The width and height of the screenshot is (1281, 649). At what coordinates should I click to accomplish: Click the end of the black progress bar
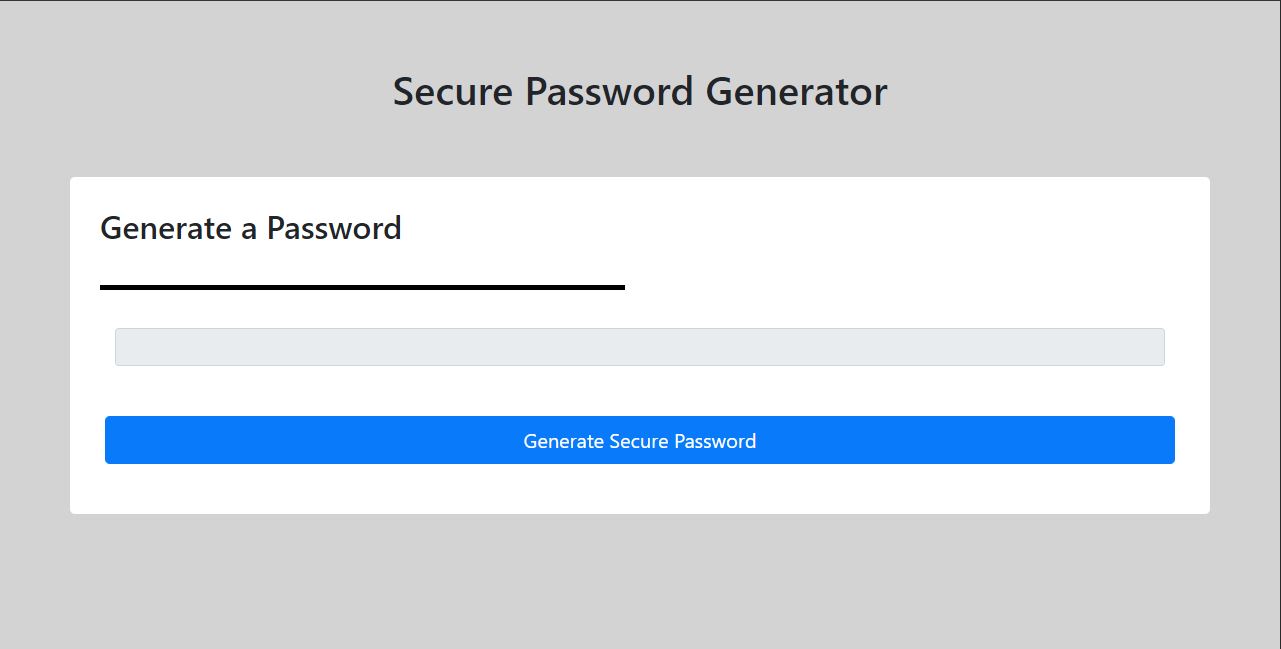point(620,287)
